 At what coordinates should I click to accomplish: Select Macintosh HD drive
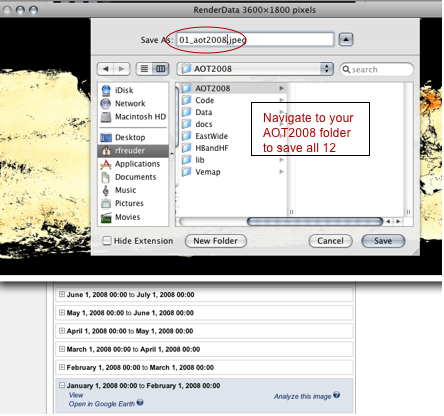133,117
